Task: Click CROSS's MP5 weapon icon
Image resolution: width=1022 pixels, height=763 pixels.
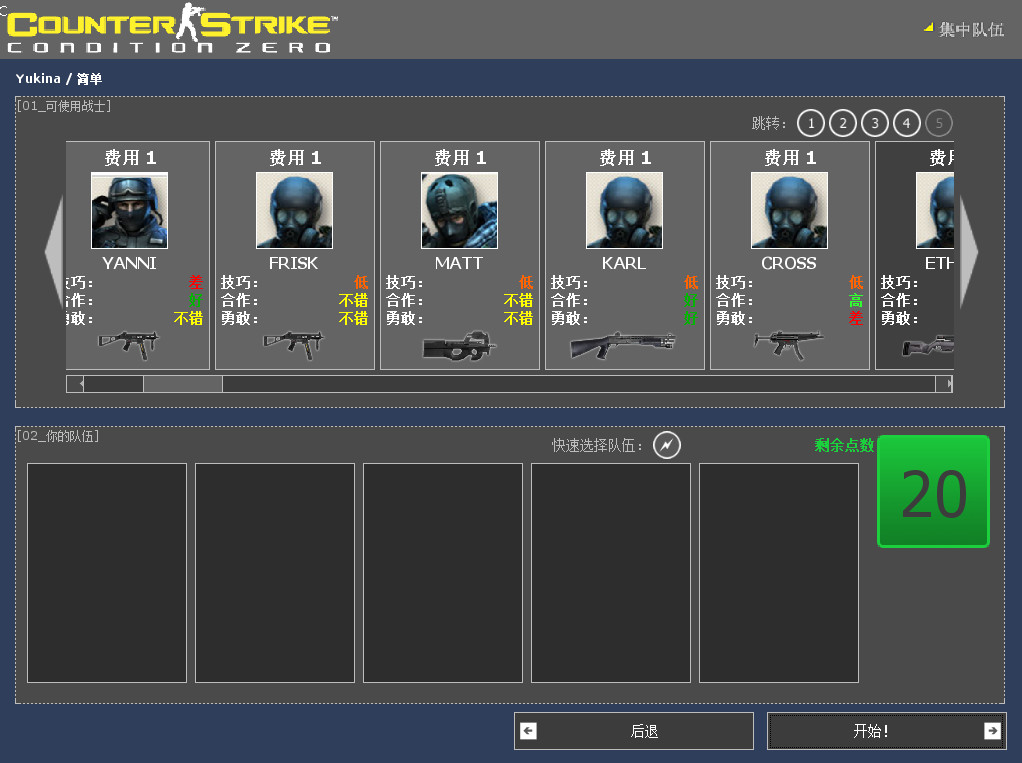Action: click(789, 343)
